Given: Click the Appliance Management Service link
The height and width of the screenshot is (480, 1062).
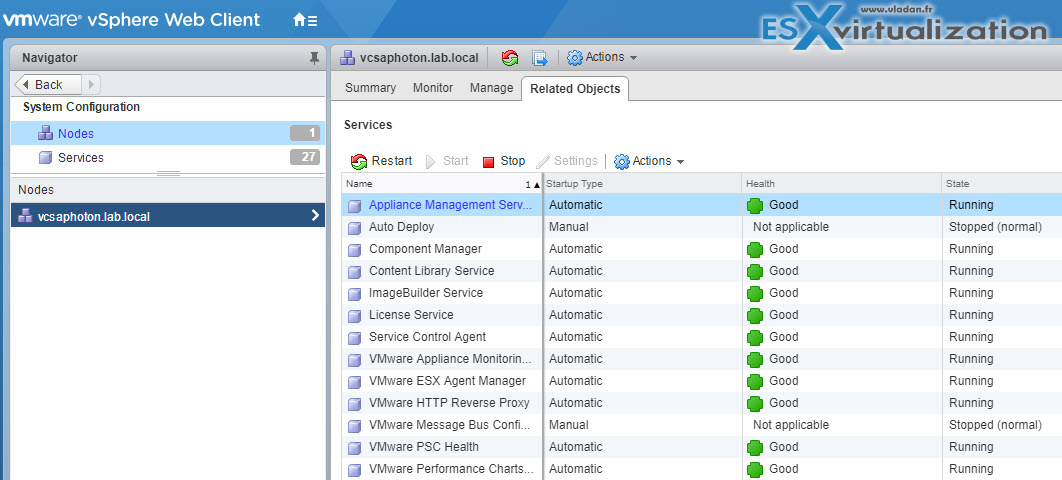Looking at the screenshot, I should [450, 205].
